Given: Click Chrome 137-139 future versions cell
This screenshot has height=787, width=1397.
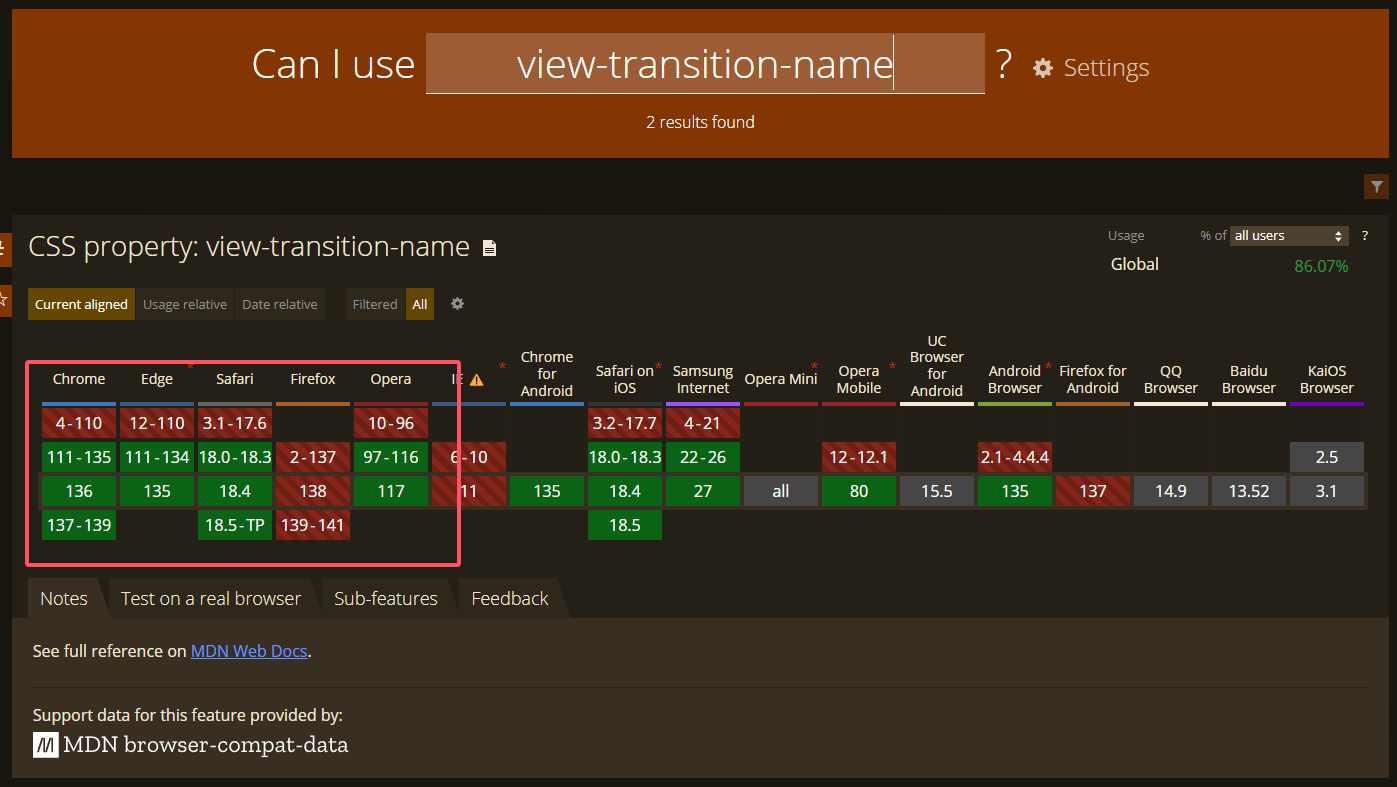Looking at the screenshot, I should (x=79, y=525).
